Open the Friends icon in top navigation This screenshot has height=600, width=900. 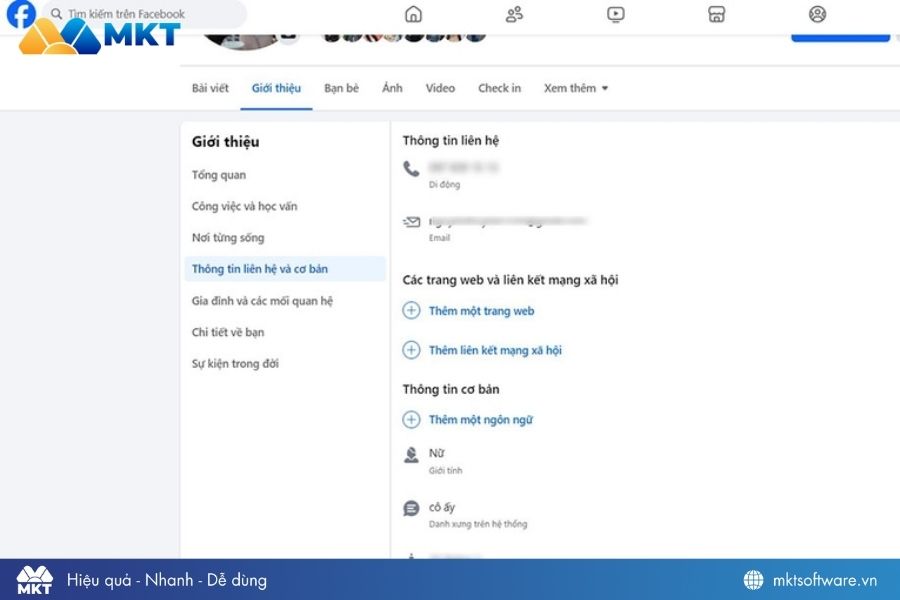pyautogui.click(x=514, y=14)
